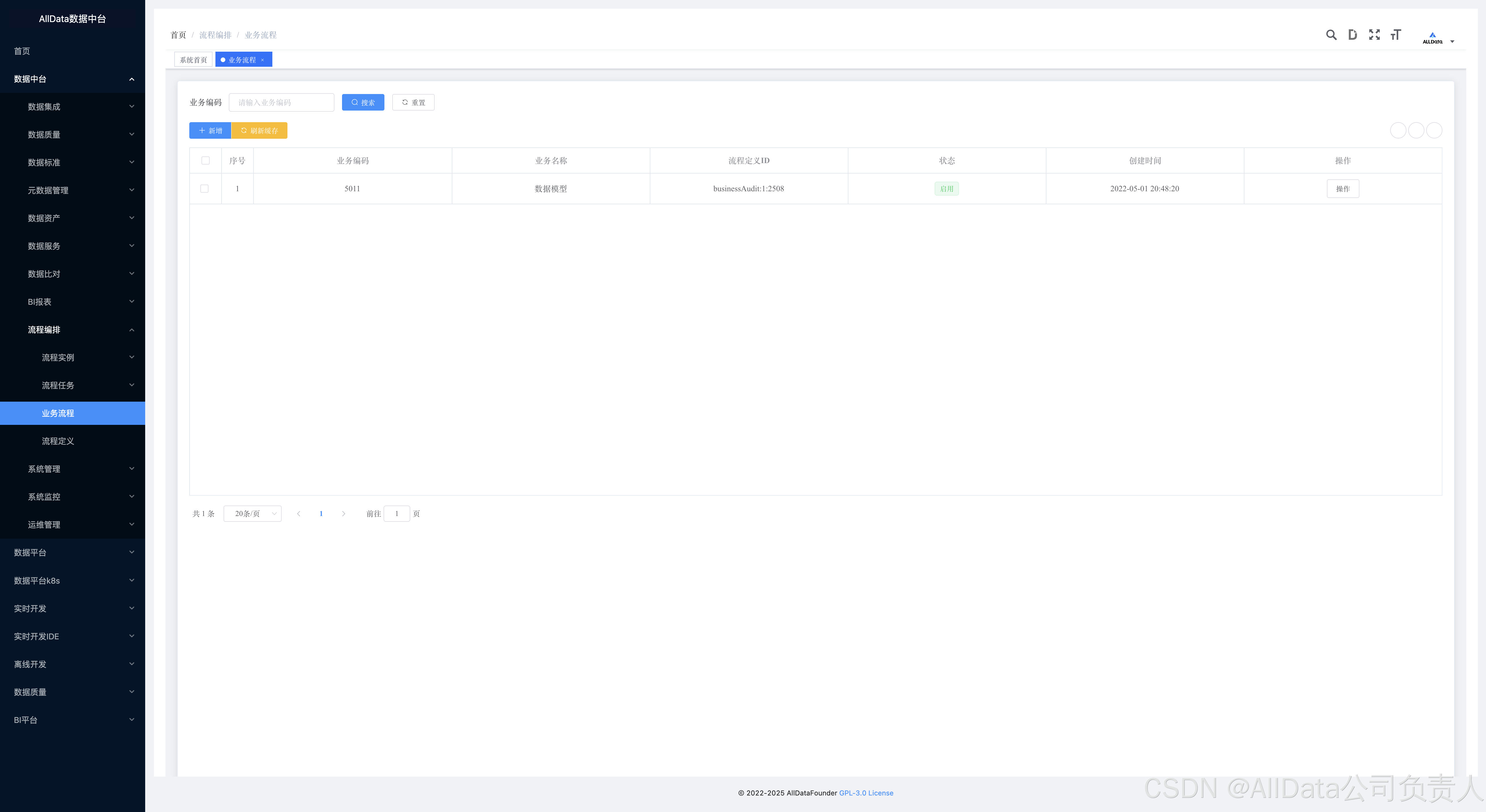The height and width of the screenshot is (812, 1486).
Task: Open the font size (tT) icon
Action: tap(1395, 35)
